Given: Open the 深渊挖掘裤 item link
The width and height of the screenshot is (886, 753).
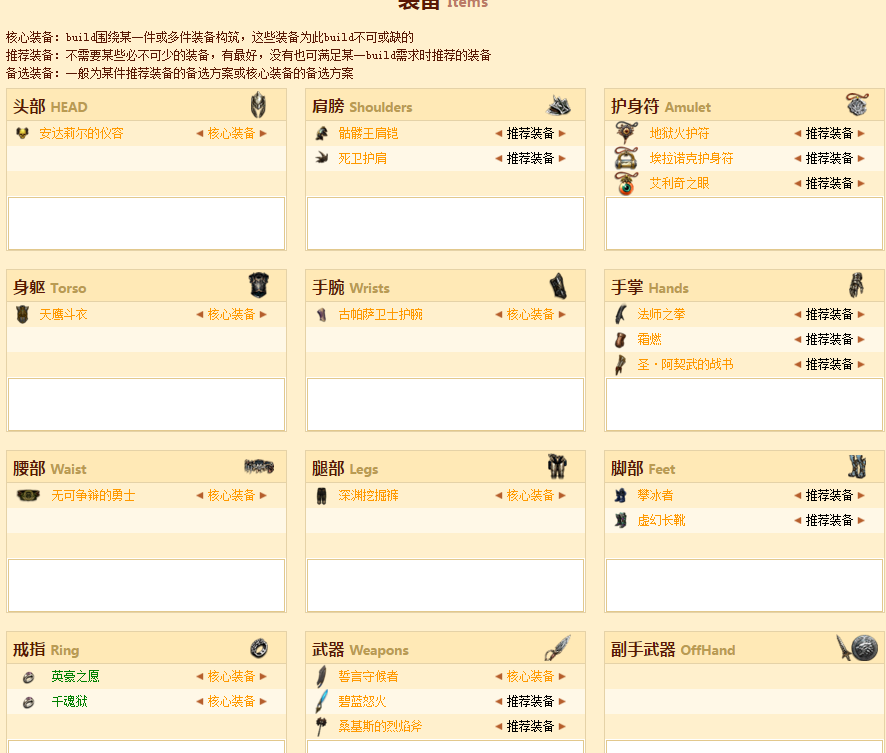Looking at the screenshot, I should (x=368, y=495).
